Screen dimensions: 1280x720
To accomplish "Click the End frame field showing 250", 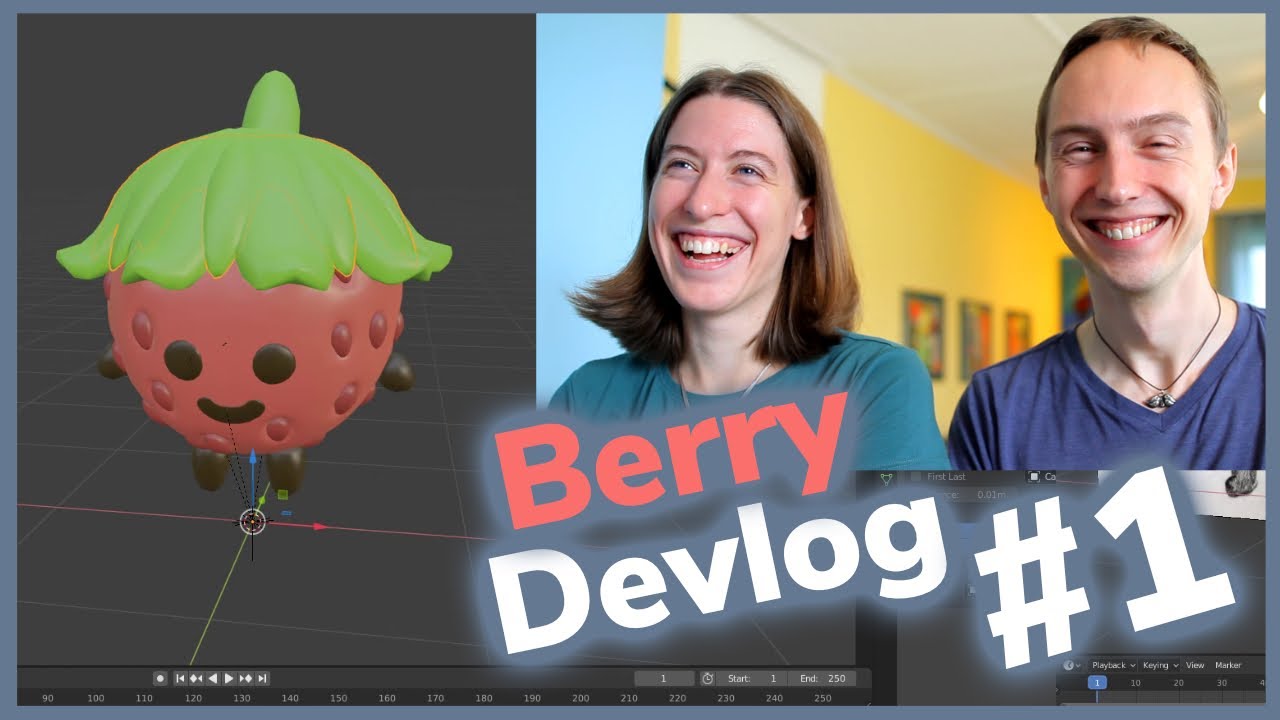I will click(x=822, y=678).
